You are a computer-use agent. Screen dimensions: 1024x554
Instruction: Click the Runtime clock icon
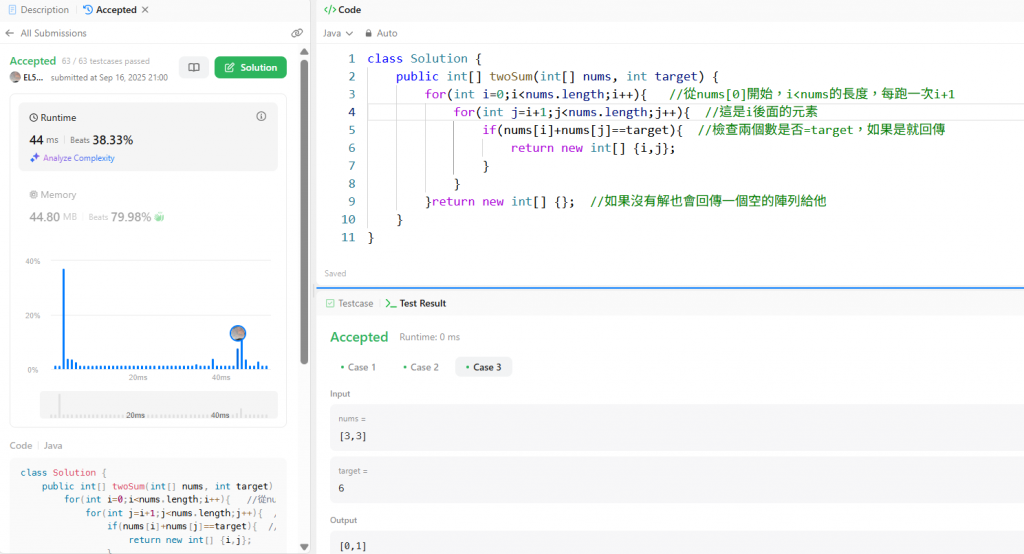(33, 118)
